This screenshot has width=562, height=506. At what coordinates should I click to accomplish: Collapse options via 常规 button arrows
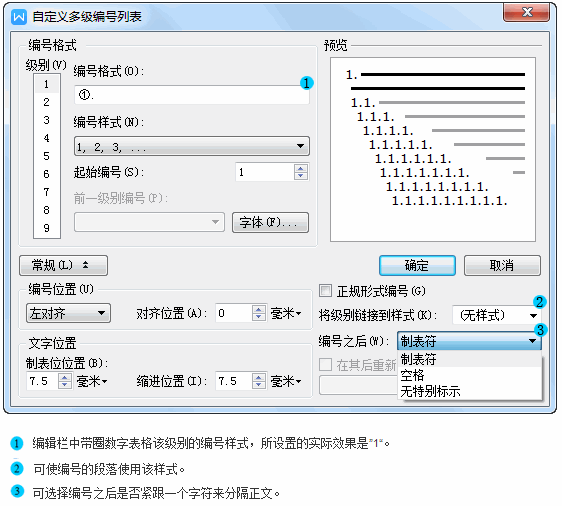click(x=63, y=266)
